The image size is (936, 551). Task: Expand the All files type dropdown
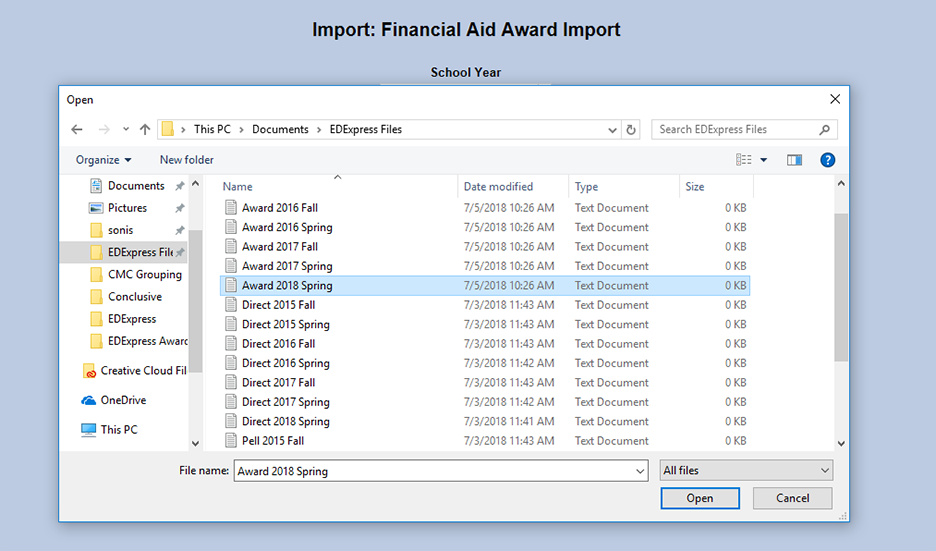(x=746, y=471)
